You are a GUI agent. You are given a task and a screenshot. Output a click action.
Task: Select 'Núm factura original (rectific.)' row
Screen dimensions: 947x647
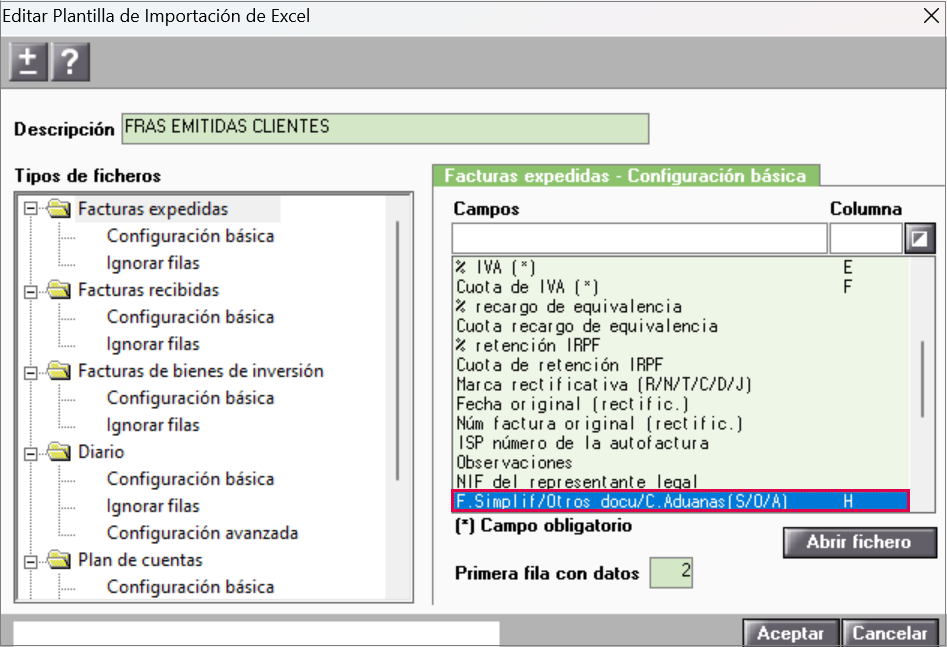click(x=681, y=423)
